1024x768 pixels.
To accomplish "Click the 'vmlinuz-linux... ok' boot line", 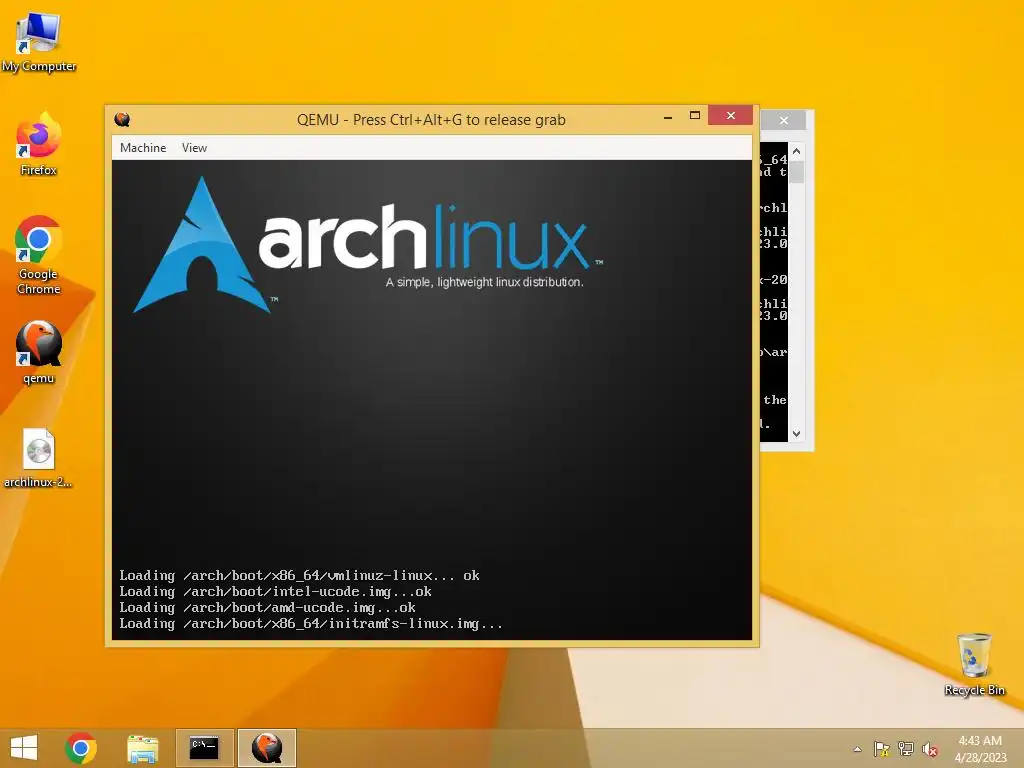I will tap(299, 576).
